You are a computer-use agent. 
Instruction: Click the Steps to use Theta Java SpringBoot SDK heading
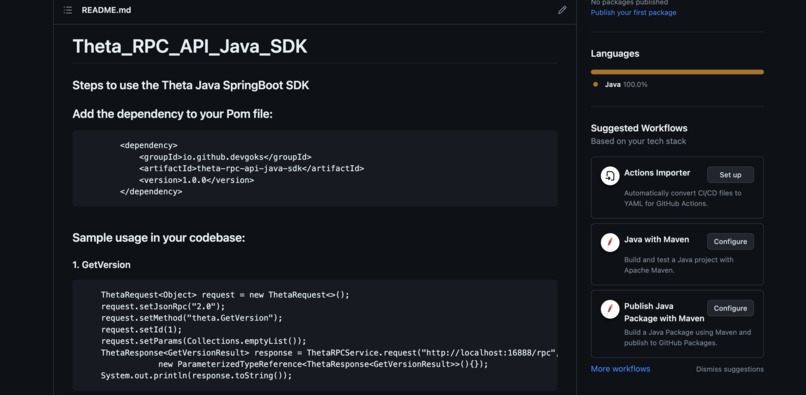point(191,85)
